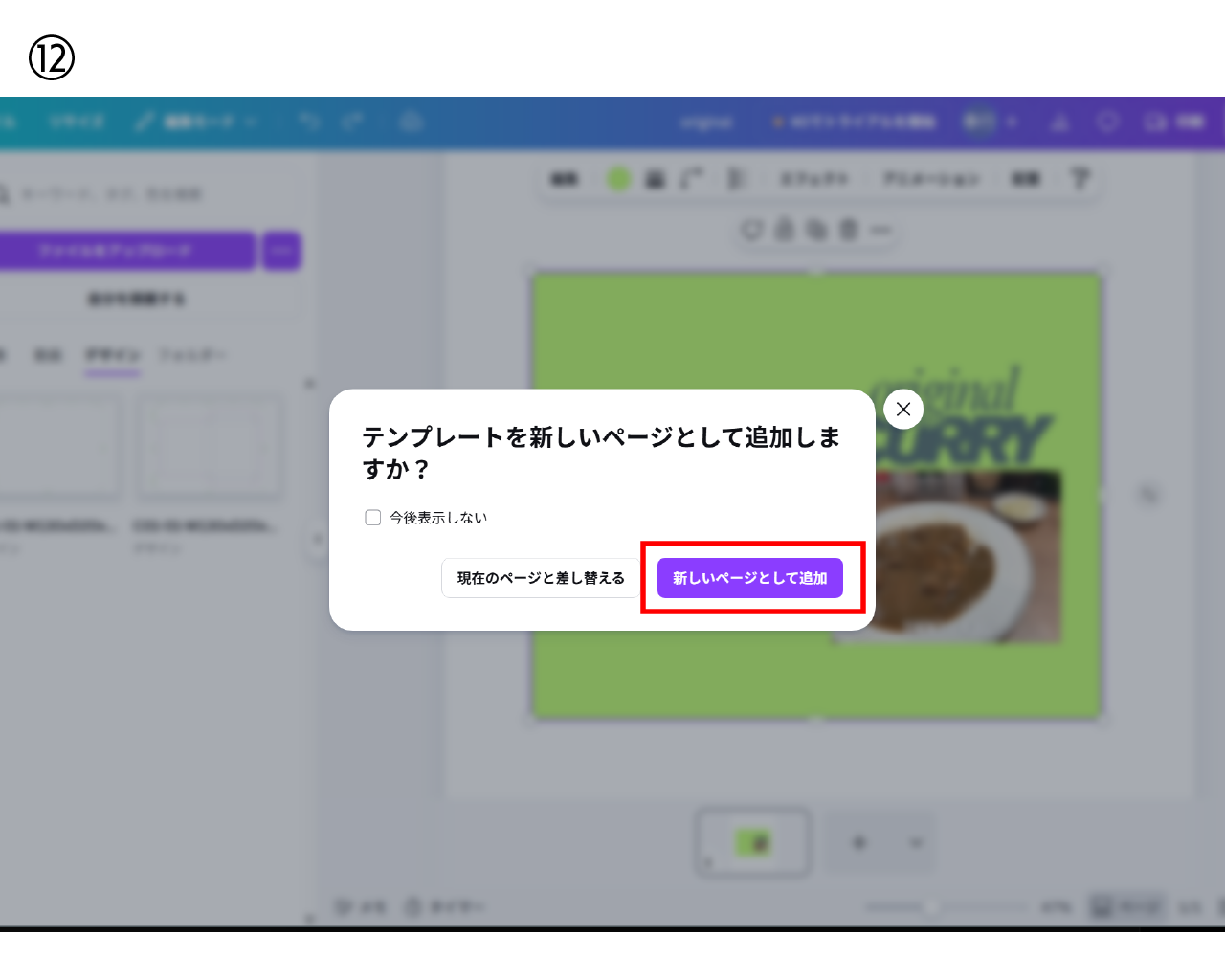The width and height of the screenshot is (1225, 980).
Task: Click the paint roller style-copy icon
Action: pos(1080,179)
